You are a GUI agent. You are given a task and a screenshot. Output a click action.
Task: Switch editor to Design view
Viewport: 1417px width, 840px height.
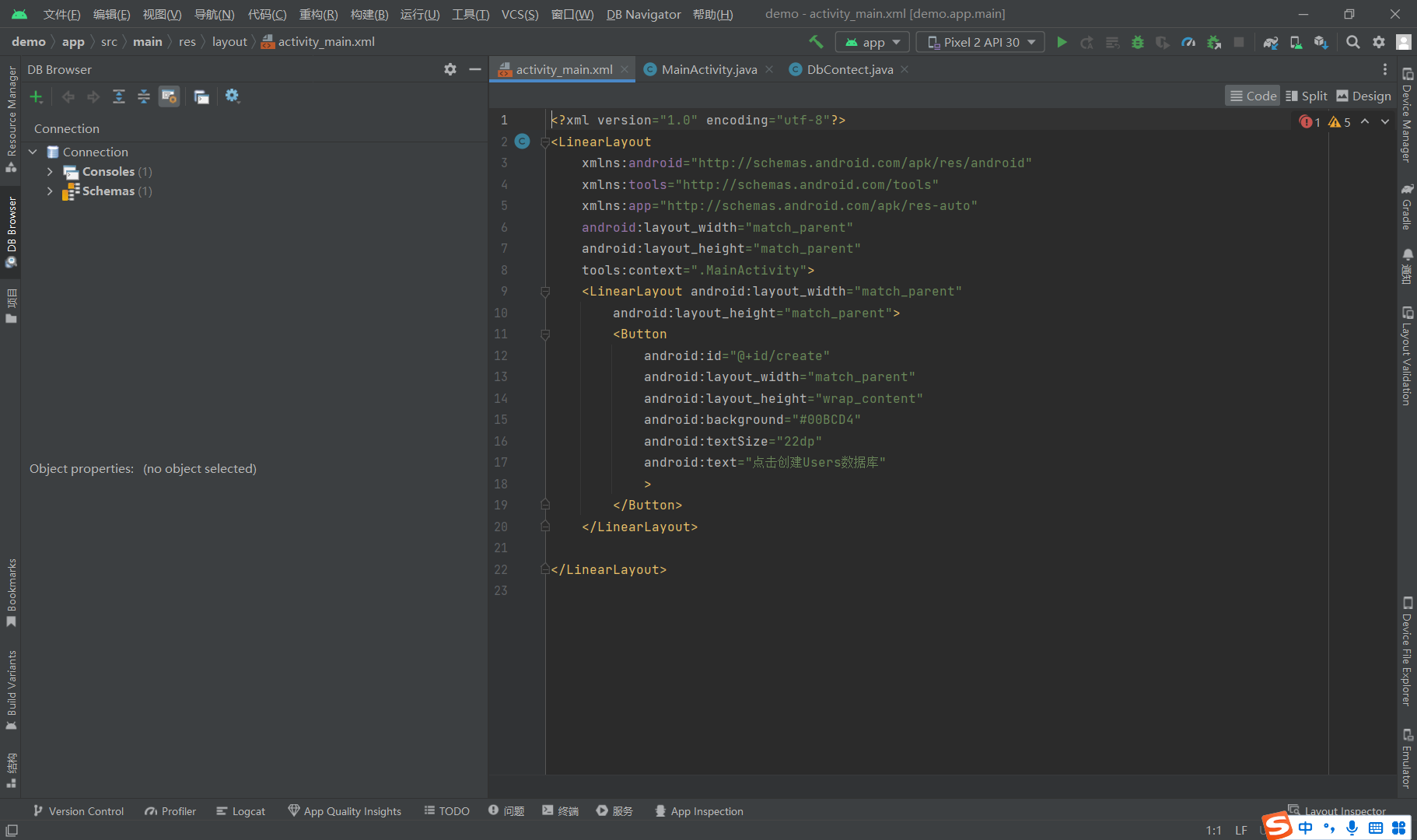[1363, 96]
